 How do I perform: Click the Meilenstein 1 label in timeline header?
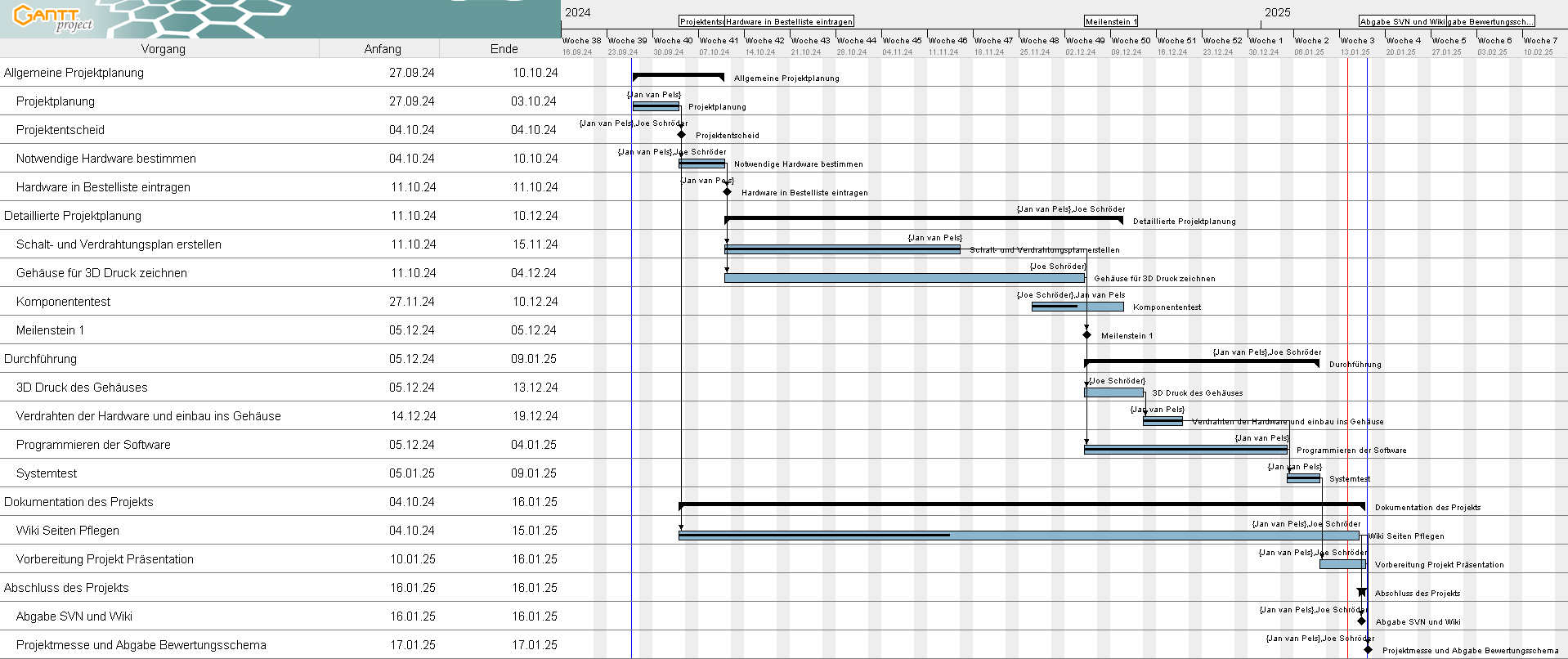[1110, 21]
